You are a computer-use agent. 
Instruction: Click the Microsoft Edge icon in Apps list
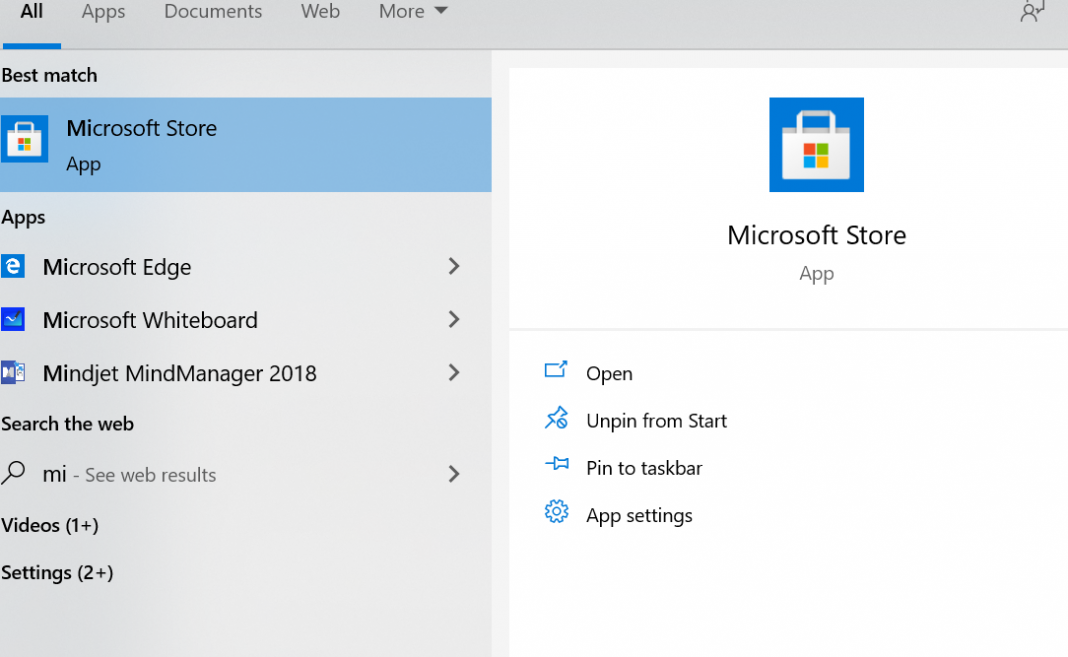coord(13,266)
